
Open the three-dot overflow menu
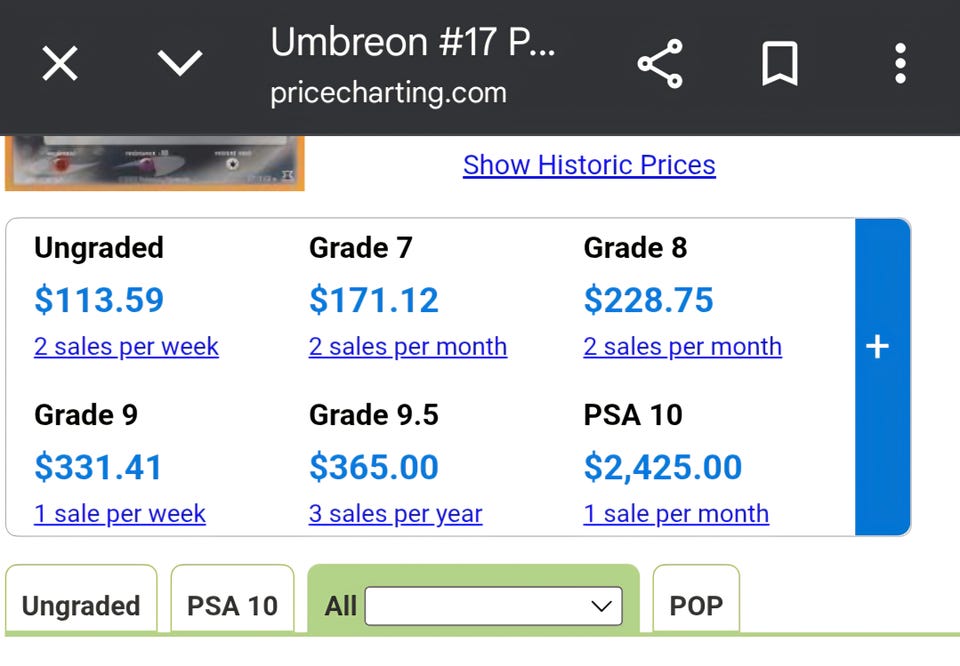pyautogui.click(x=900, y=64)
